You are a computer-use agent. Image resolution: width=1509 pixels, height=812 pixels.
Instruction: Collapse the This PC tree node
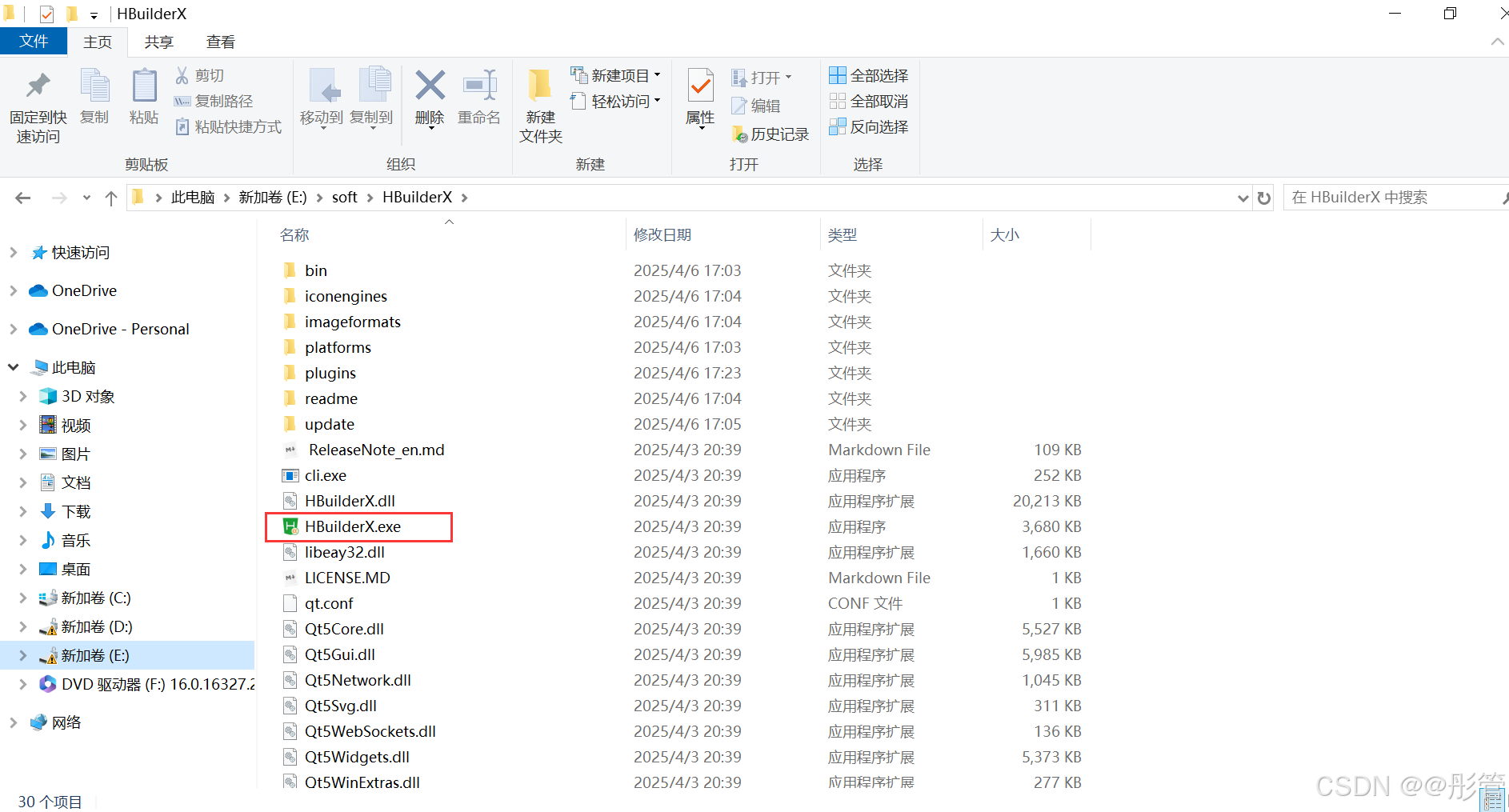pos(13,367)
